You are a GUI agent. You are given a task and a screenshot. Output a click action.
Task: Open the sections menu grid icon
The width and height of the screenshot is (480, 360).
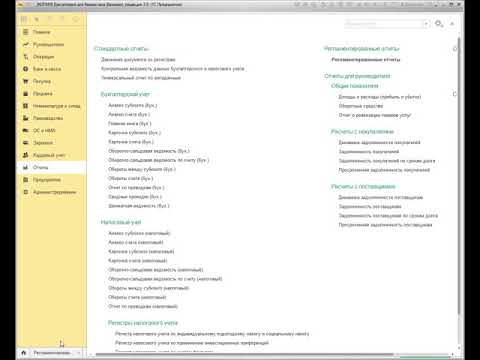click(x=24, y=19)
